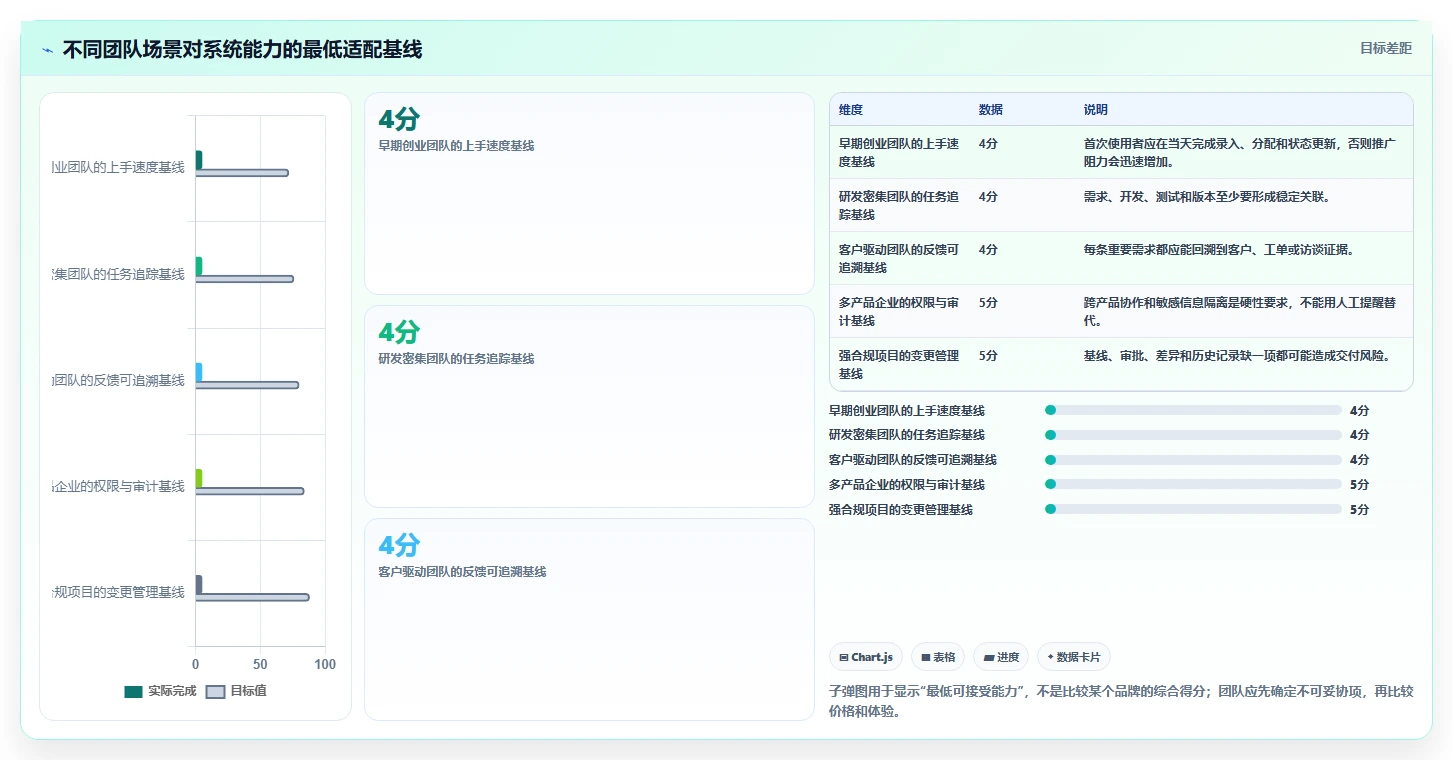This screenshot has height=760, width=1453.
Task: Select table cell 强合规项目的变更管理基线
Action: (x=899, y=364)
